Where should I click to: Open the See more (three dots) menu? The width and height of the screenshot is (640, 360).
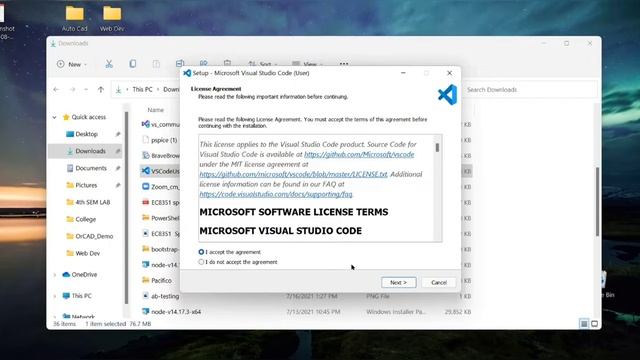pos(344,64)
